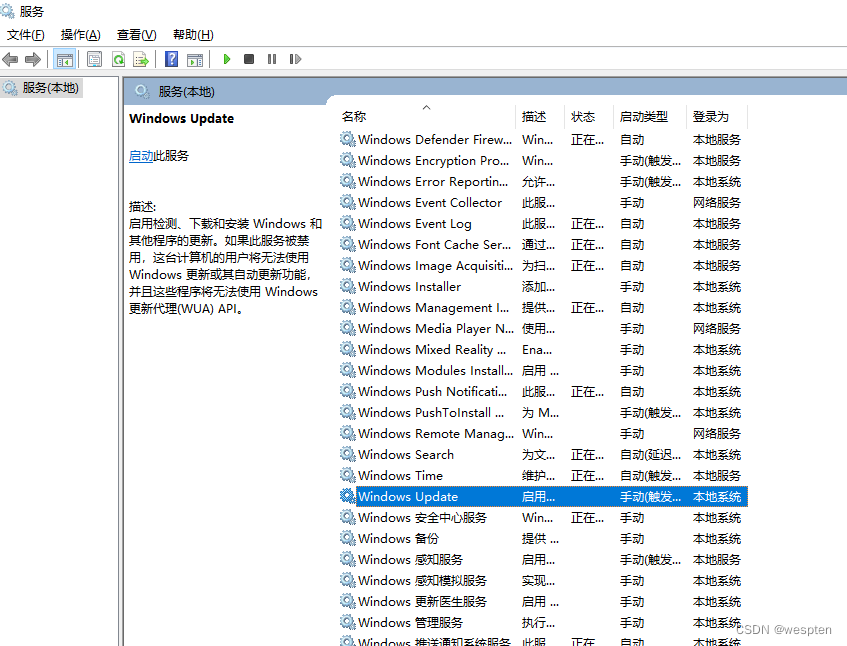Click the Pause Service icon
This screenshot has width=847, height=646.
[272, 59]
